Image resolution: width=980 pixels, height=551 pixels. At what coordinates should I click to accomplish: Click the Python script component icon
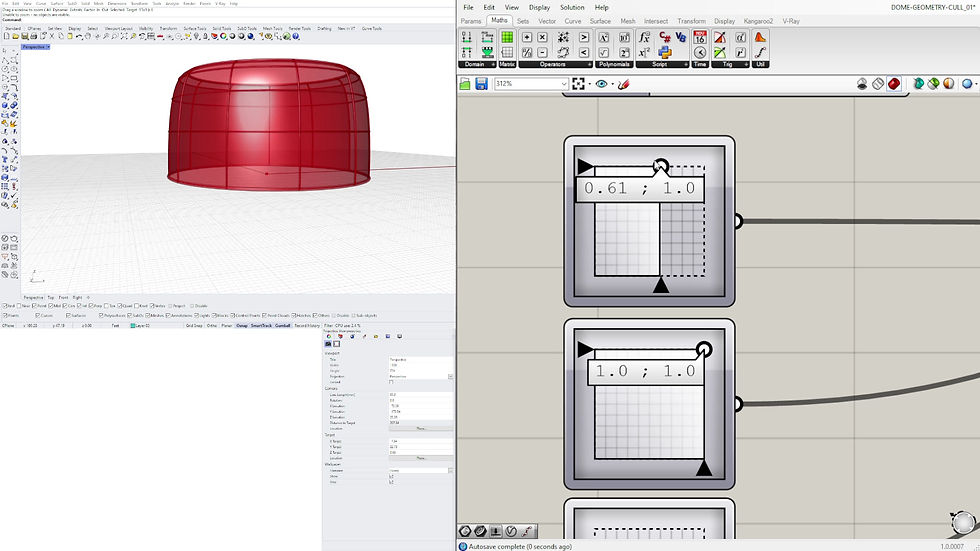tap(665, 52)
